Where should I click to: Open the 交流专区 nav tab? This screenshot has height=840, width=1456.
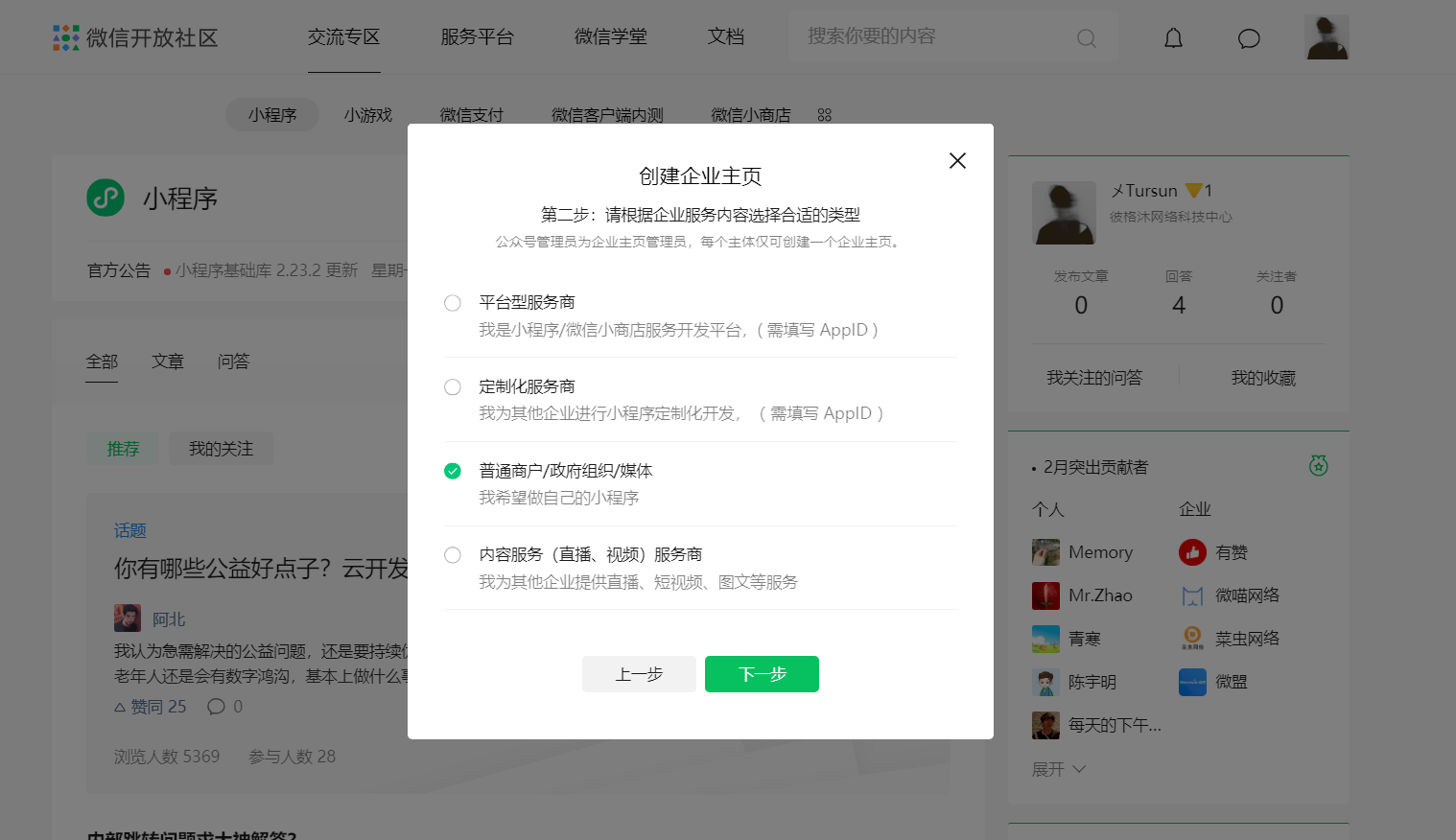(344, 36)
